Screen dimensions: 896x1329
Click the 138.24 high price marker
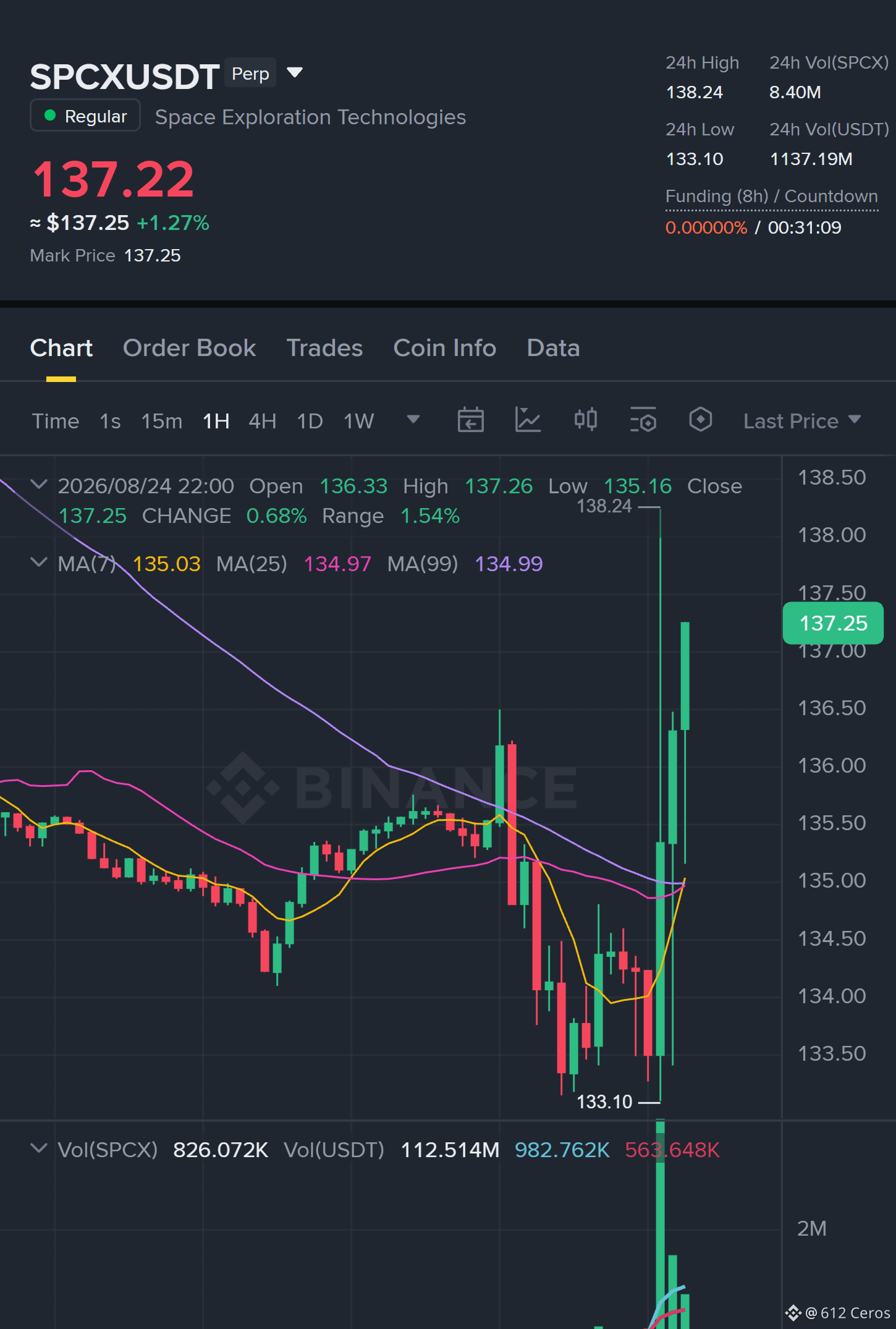tap(604, 506)
